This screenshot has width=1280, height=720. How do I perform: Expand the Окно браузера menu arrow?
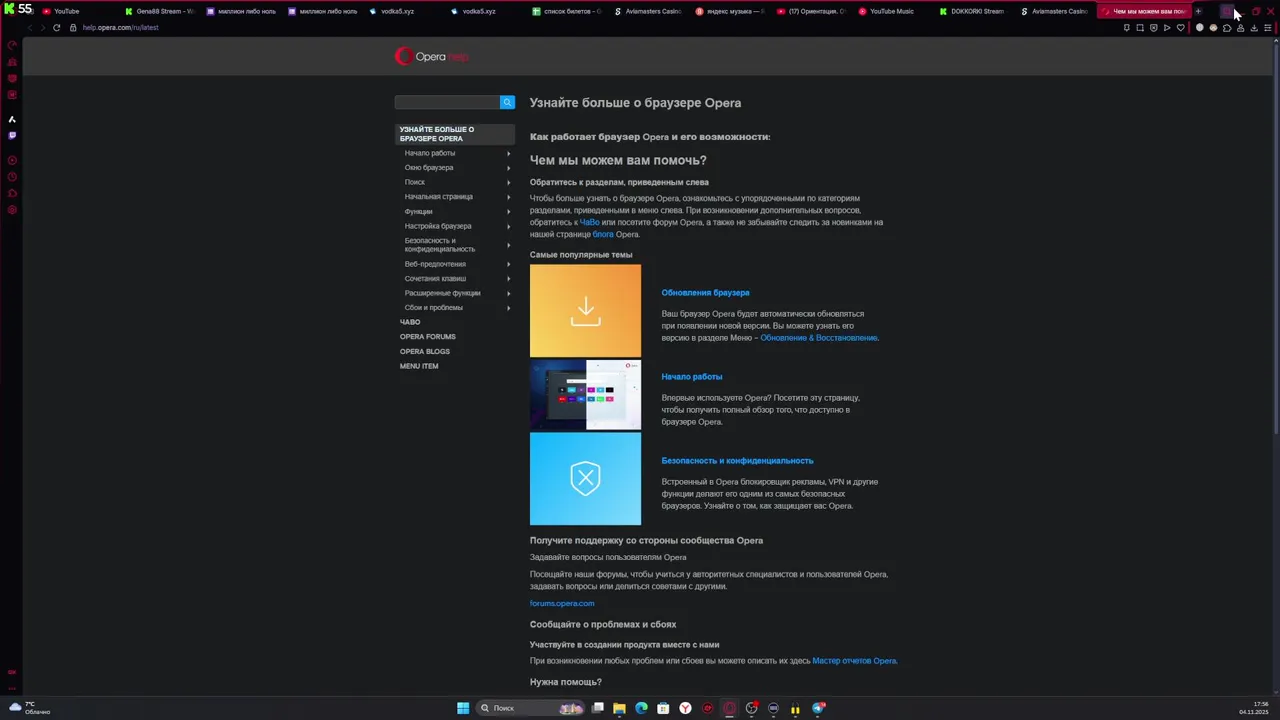tap(508, 168)
